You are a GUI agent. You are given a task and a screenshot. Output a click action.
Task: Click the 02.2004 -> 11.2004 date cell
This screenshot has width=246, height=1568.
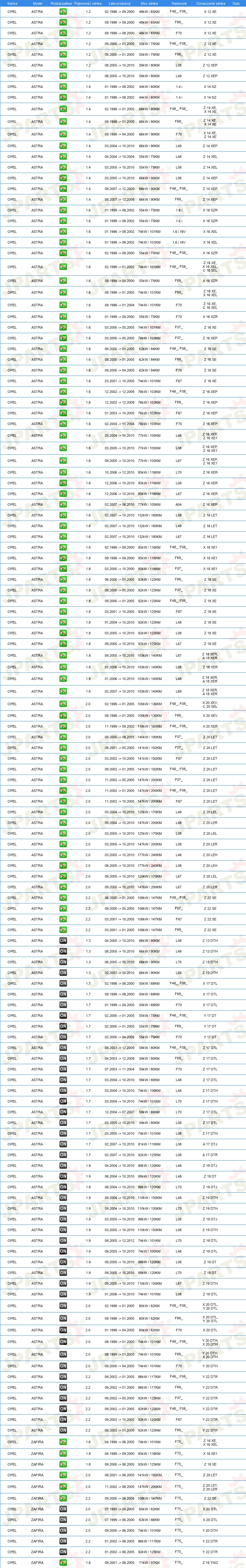tap(119, 424)
